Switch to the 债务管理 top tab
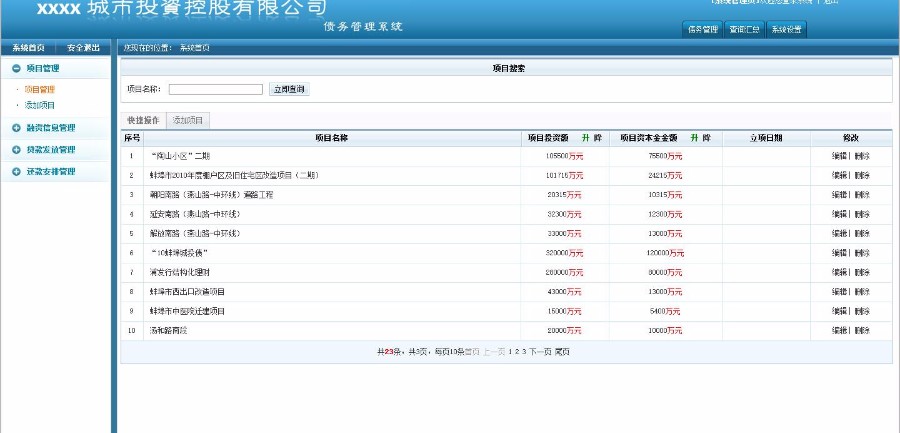The height and width of the screenshot is (433, 900). (703, 30)
